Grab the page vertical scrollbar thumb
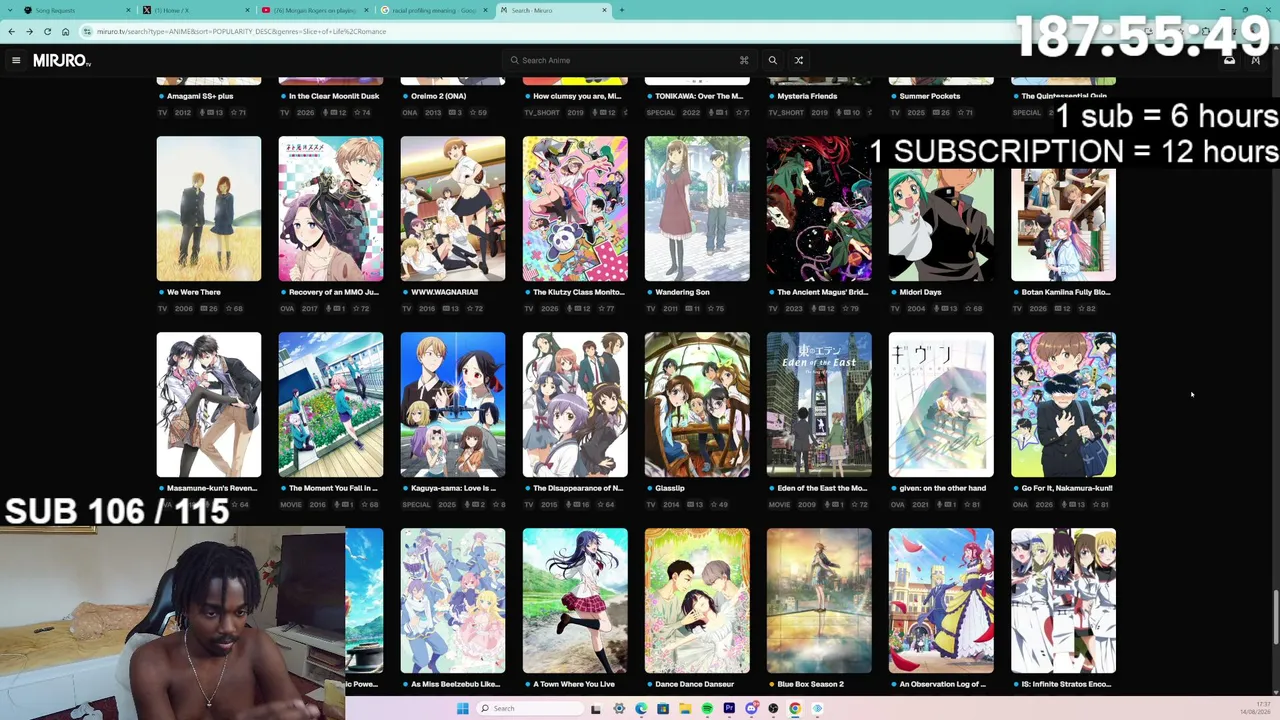The width and height of the screenshot is (1280, 720). [1275, 618]
